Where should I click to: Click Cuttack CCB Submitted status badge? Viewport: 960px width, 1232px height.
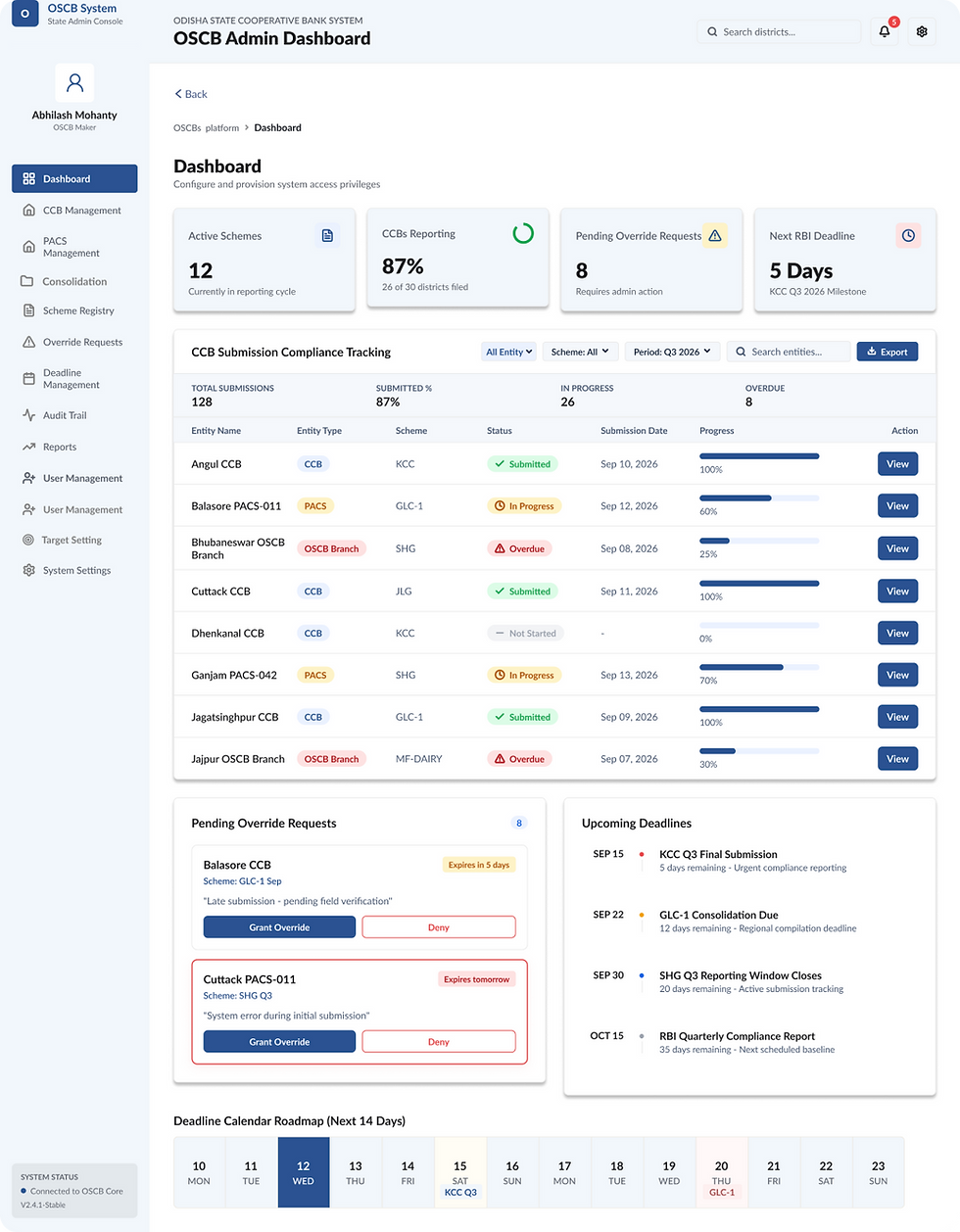pyautogui.click(x=522, y=592)
